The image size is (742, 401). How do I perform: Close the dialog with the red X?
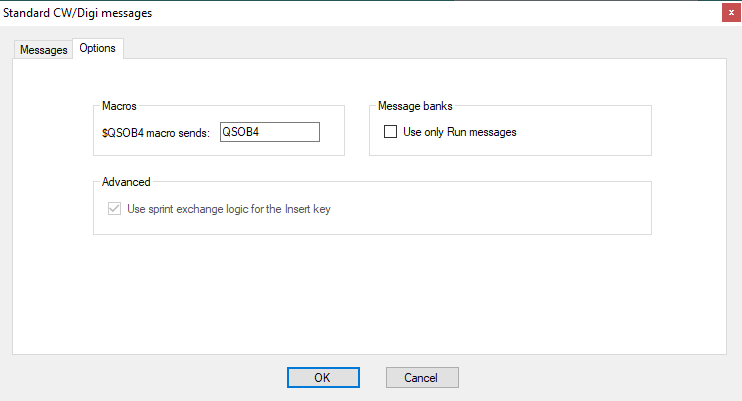pyautogui.click(x=731, y=13)
